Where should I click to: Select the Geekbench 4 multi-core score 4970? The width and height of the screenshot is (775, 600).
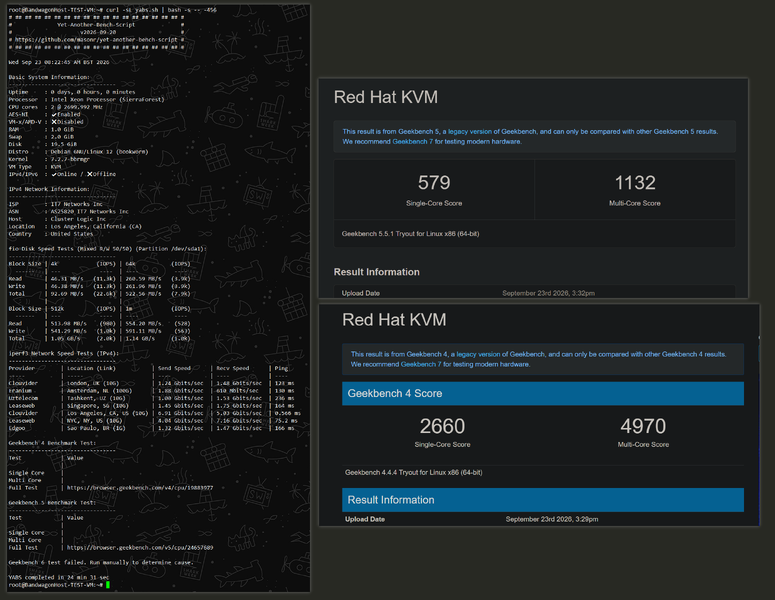coord(643,426)
